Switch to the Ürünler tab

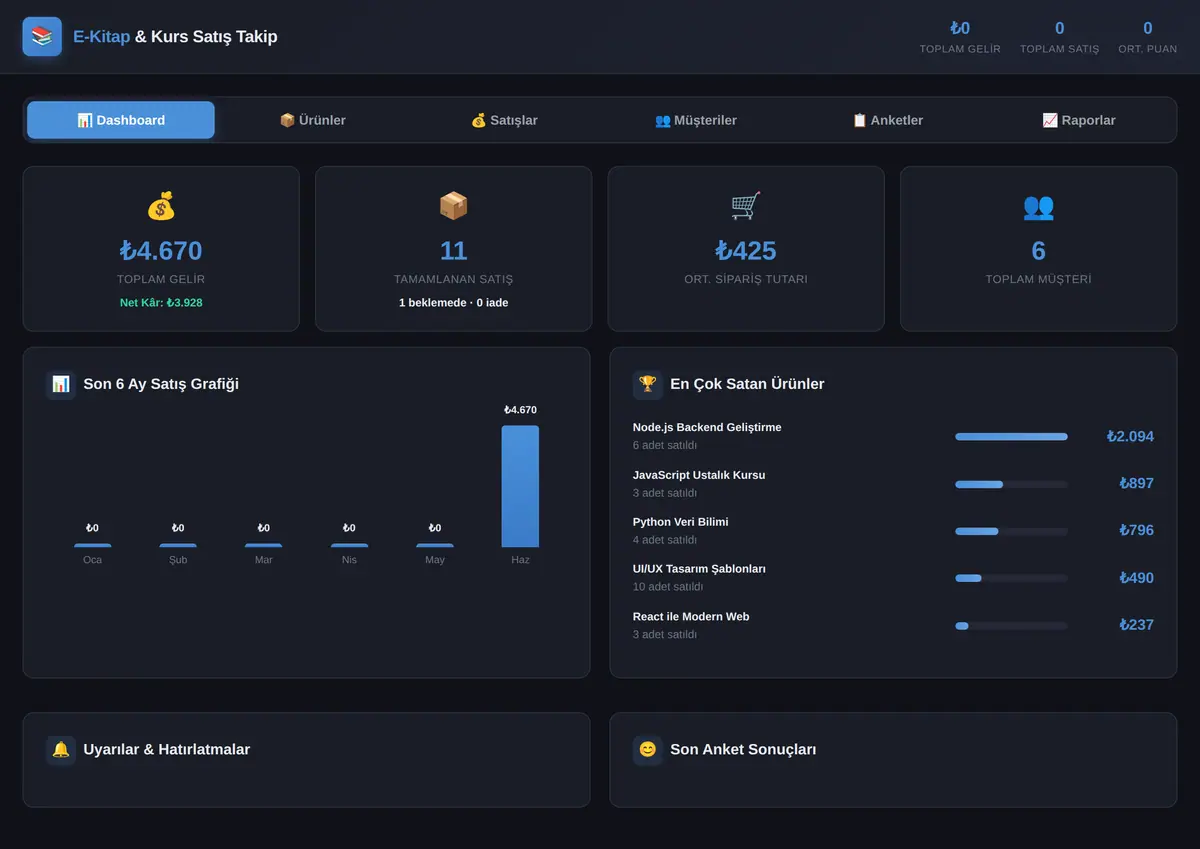click(313, 120)
